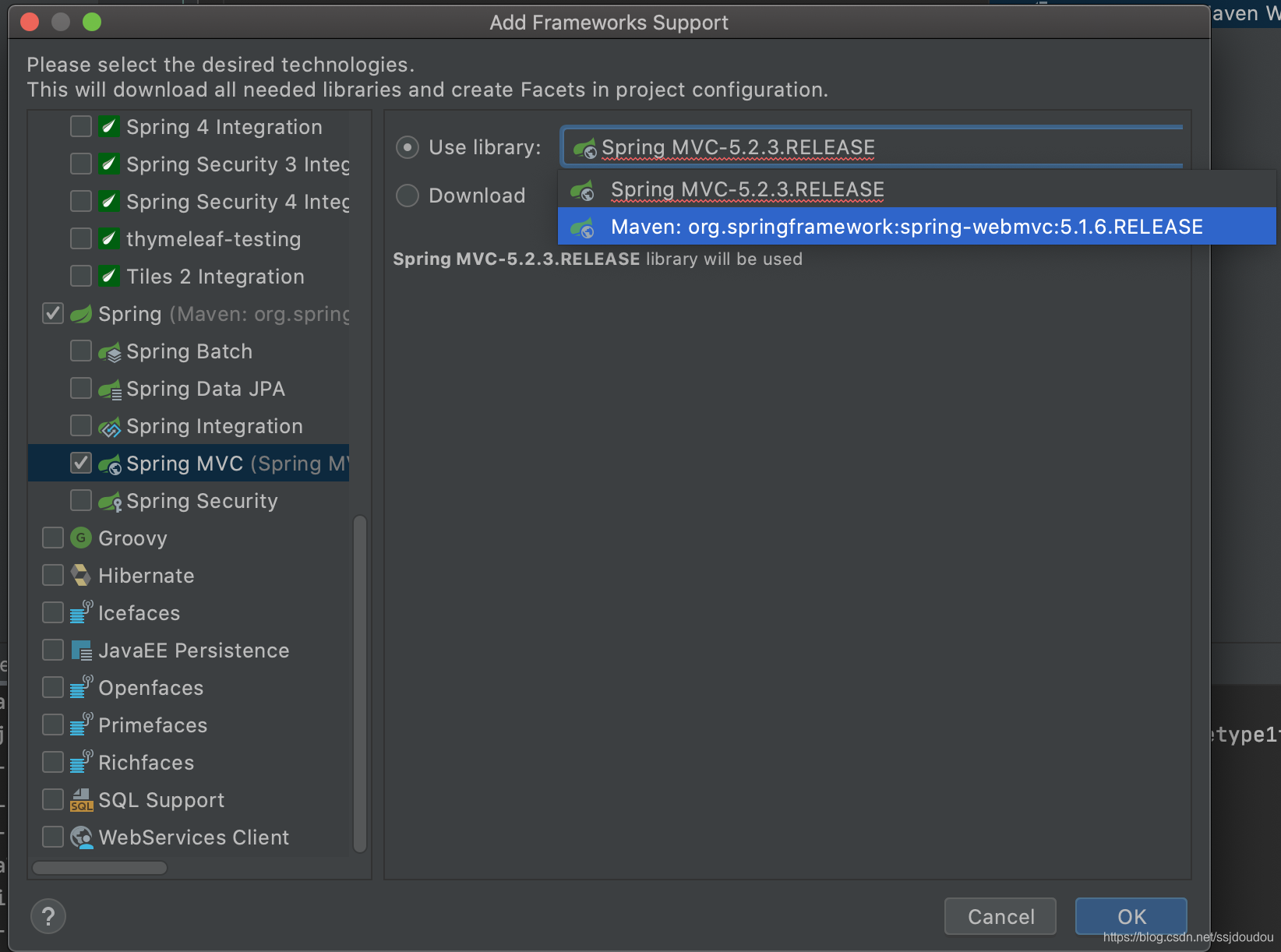1281x952 pixels.
Task: Select the Download radio button
Action: pyautogui.click(x=408, y=196)
